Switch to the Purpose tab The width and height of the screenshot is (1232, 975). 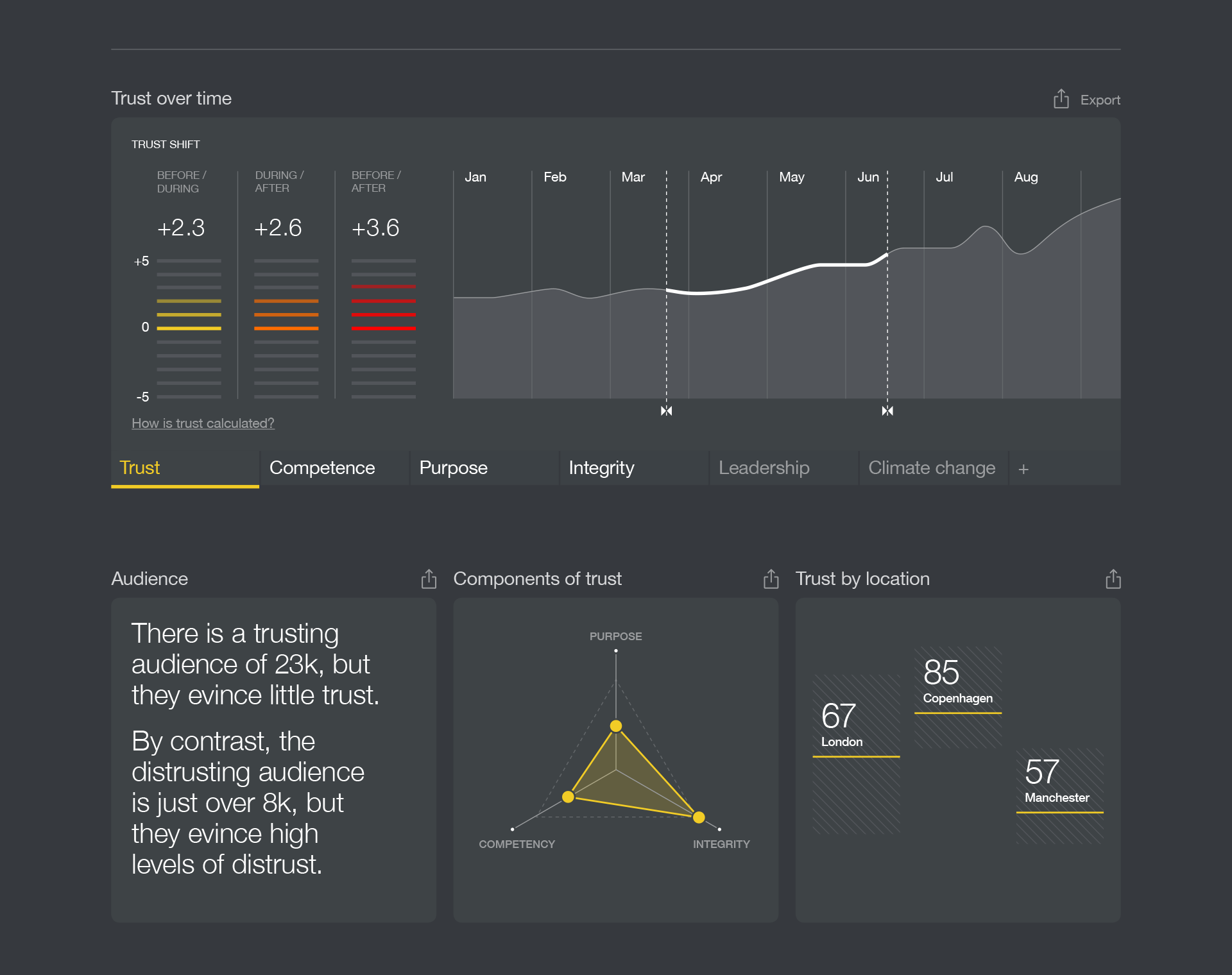453,468
